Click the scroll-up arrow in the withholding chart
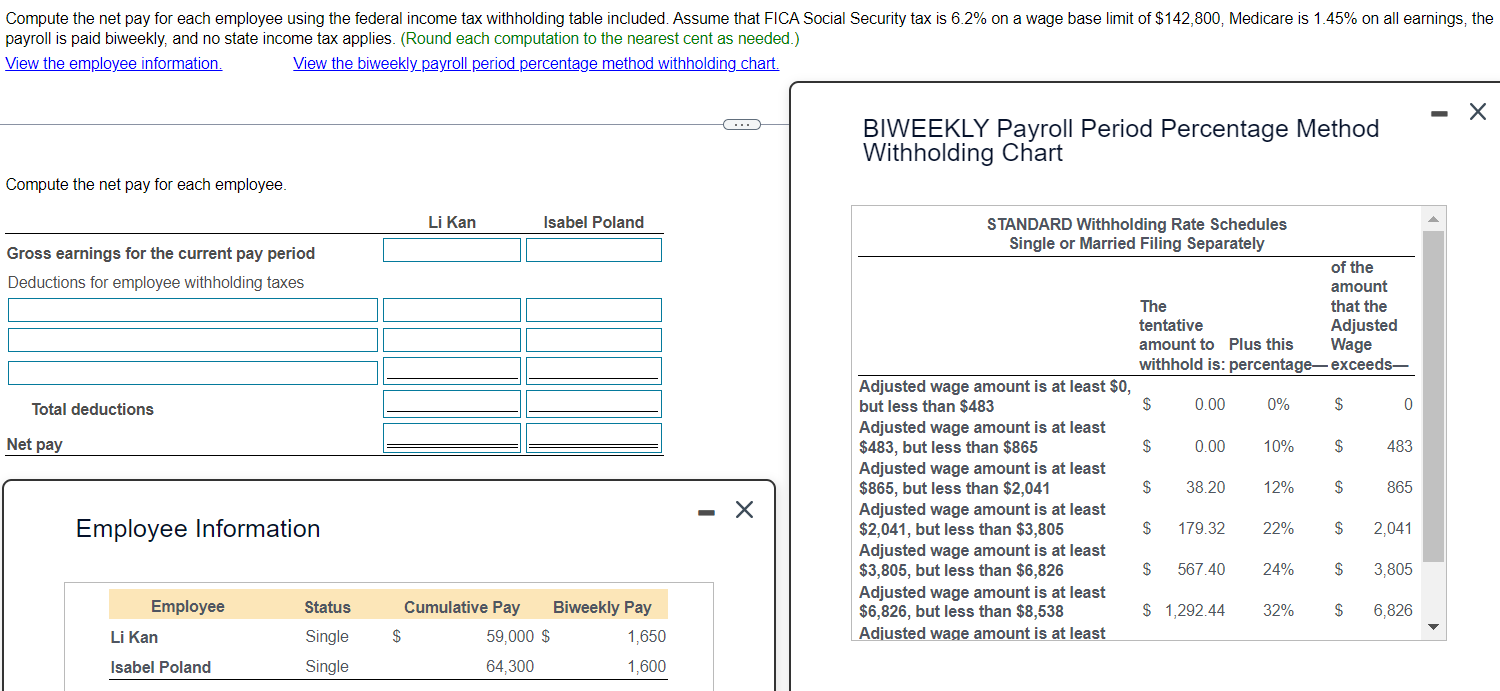 pos(1433,217)
